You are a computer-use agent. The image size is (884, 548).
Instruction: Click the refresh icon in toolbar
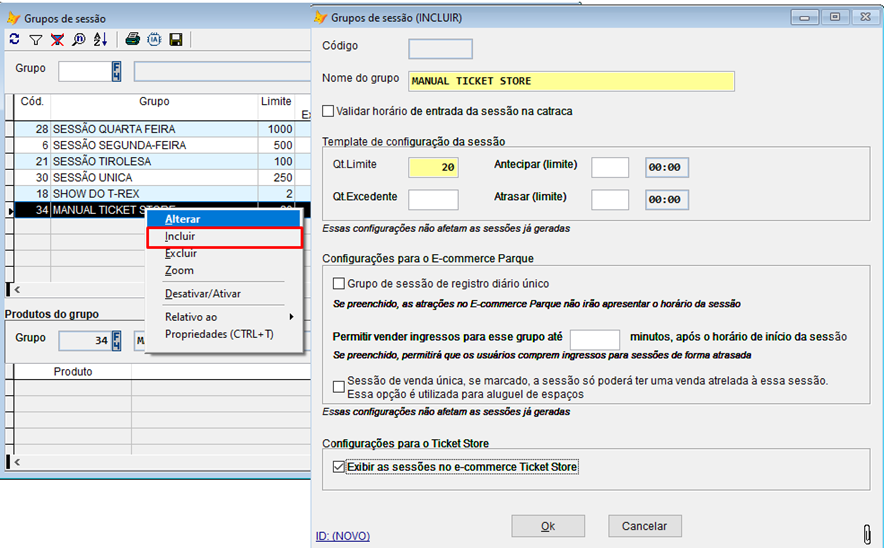pos(14,40)
